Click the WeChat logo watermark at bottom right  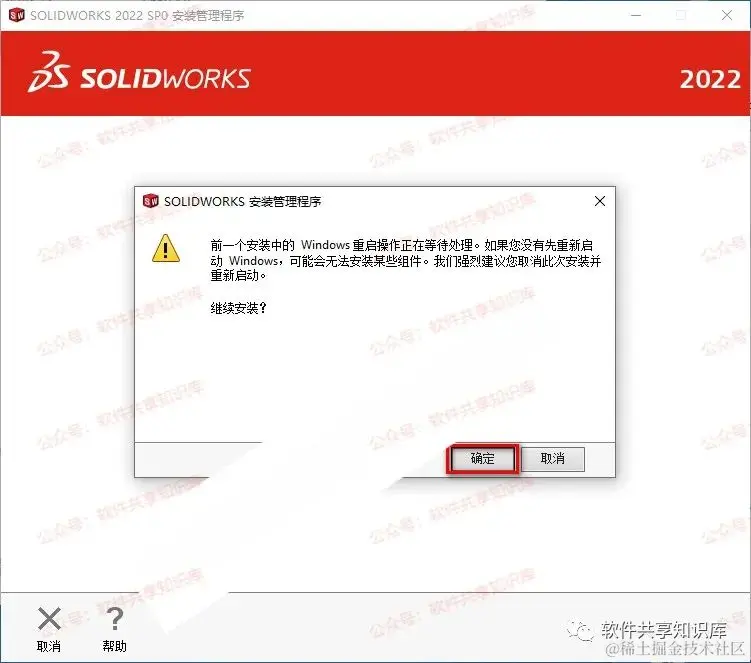point(580,631)
